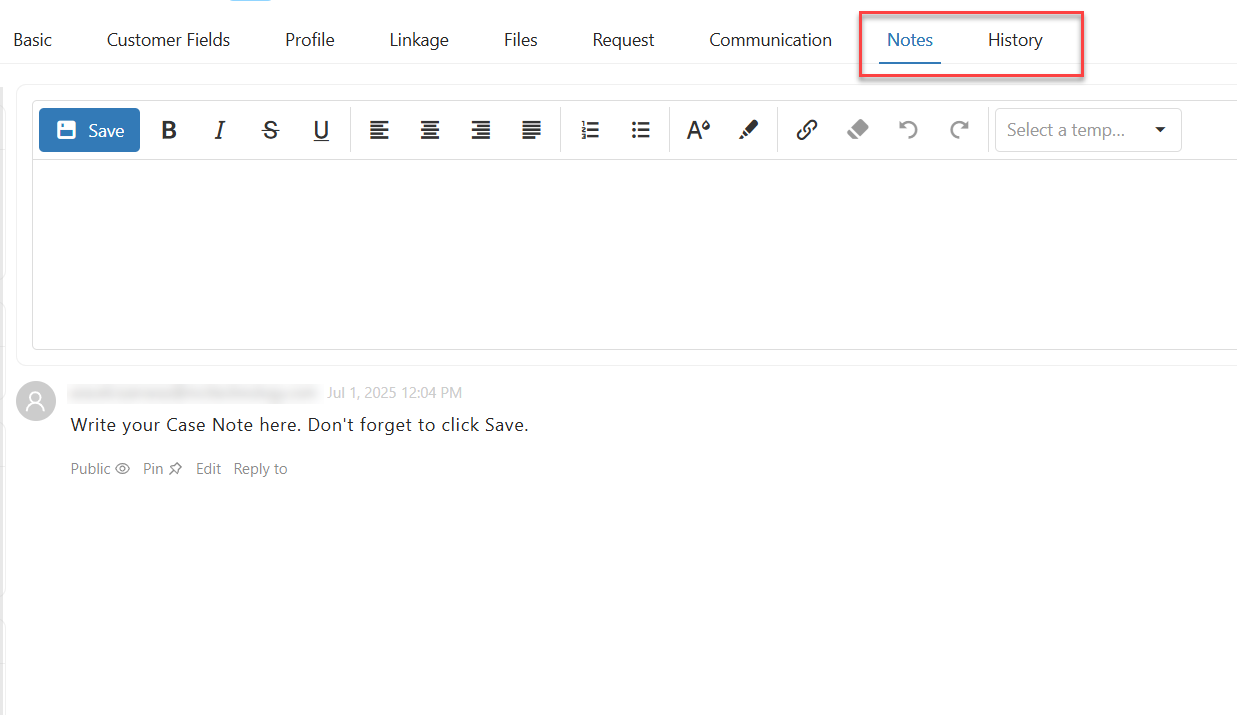This screenshot has height=715, width=1237.
Task: Click Reply to under the case note
Action: tap(260, 469)
